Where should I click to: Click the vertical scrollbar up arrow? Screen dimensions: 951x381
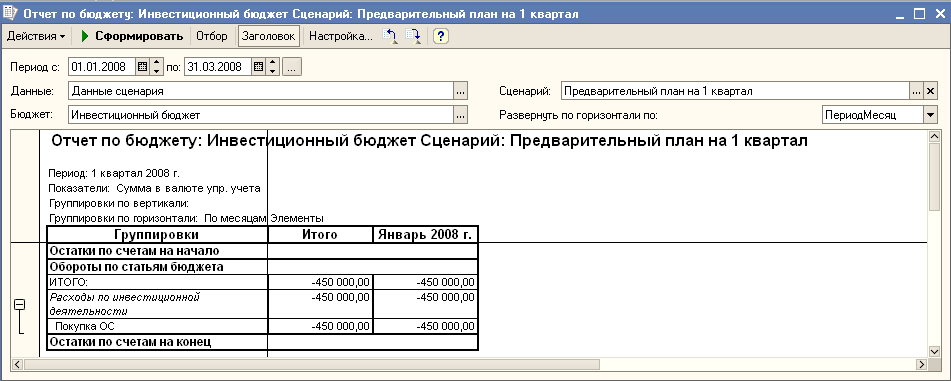click(935, 138)
